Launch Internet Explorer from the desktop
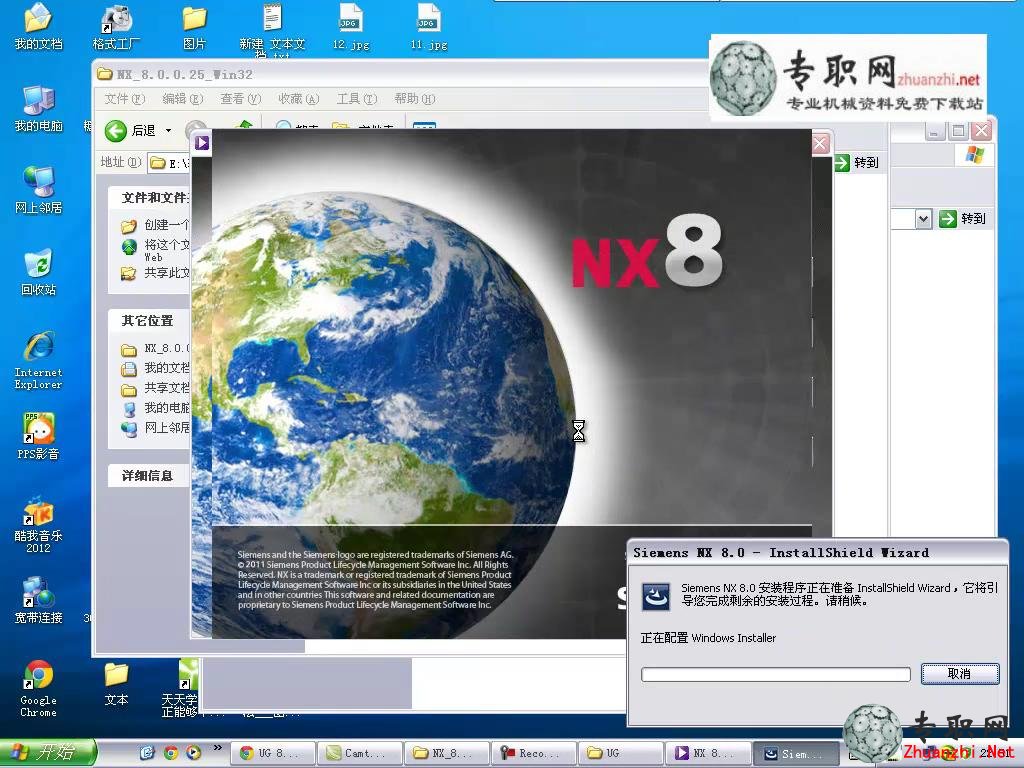 coord(38,360)
